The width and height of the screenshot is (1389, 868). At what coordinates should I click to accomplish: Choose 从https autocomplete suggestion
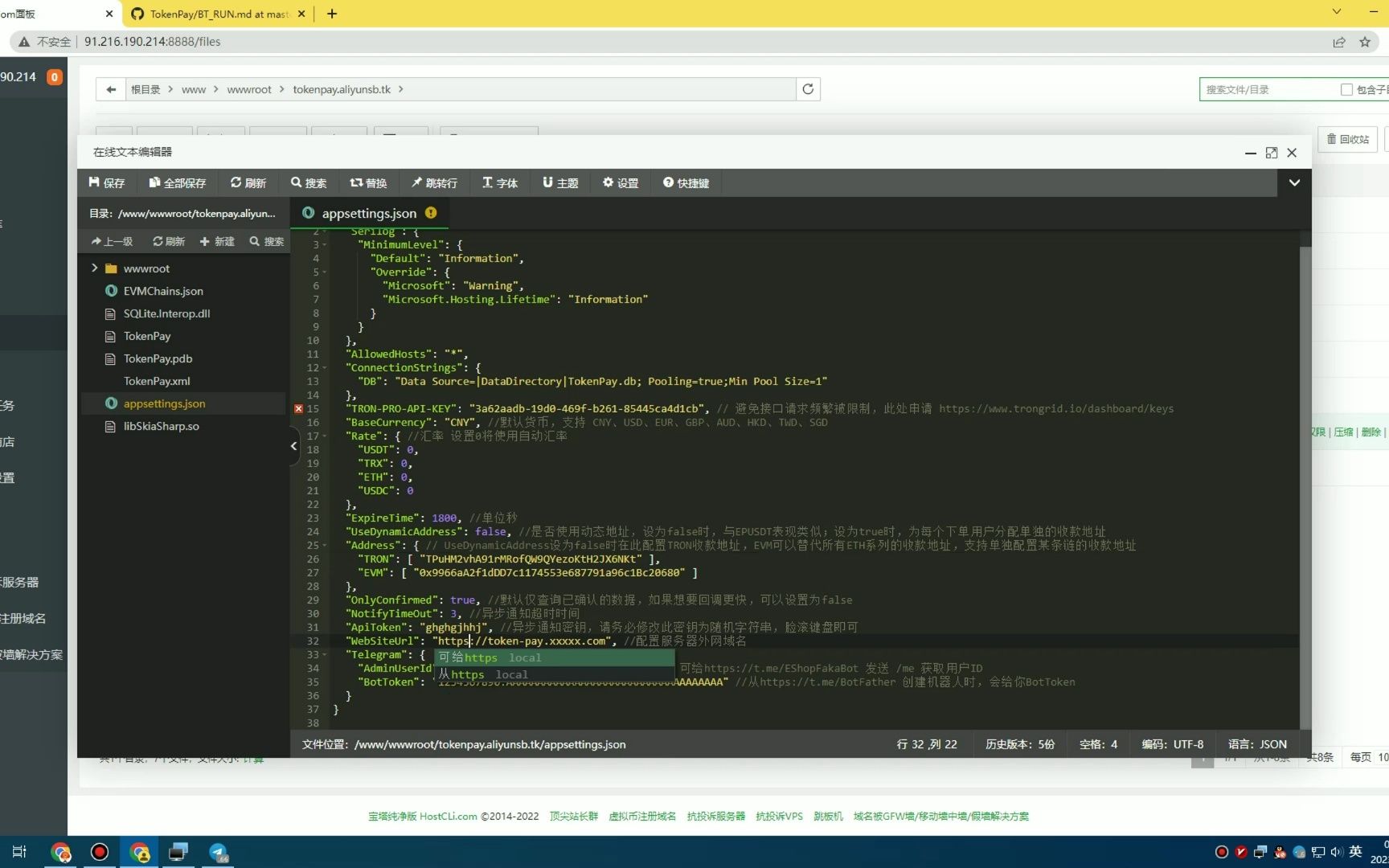555,674
